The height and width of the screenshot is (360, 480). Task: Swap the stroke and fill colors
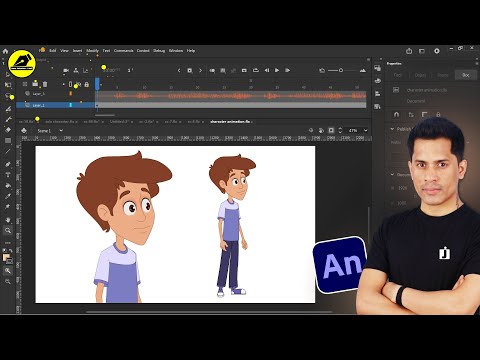(11, 251)
